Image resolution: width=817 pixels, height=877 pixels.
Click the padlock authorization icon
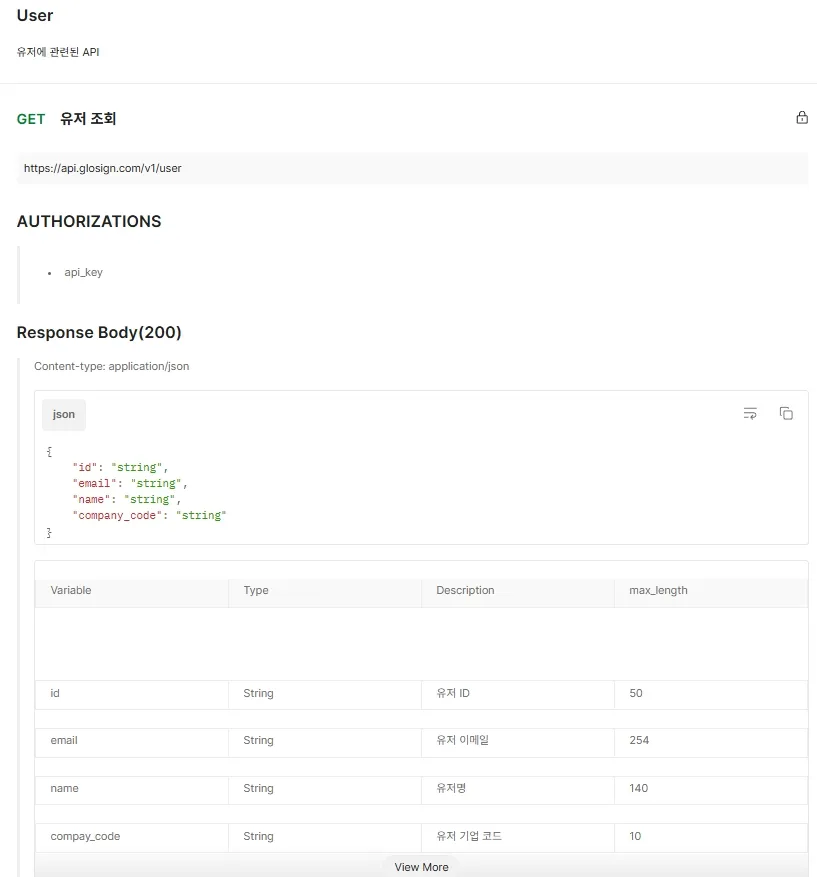(x=801, y=117)
